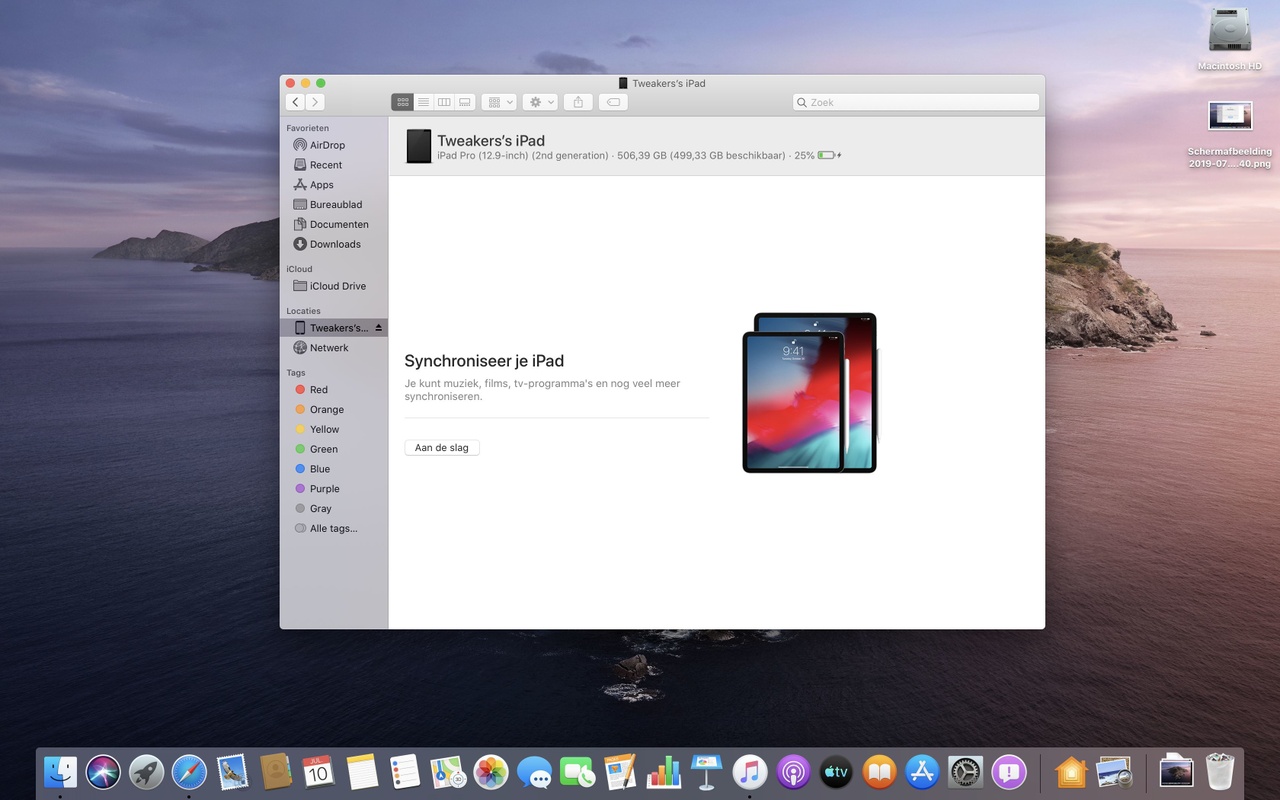
Task: Click the Edit Tags toolbar button
Action: [613, 102]
